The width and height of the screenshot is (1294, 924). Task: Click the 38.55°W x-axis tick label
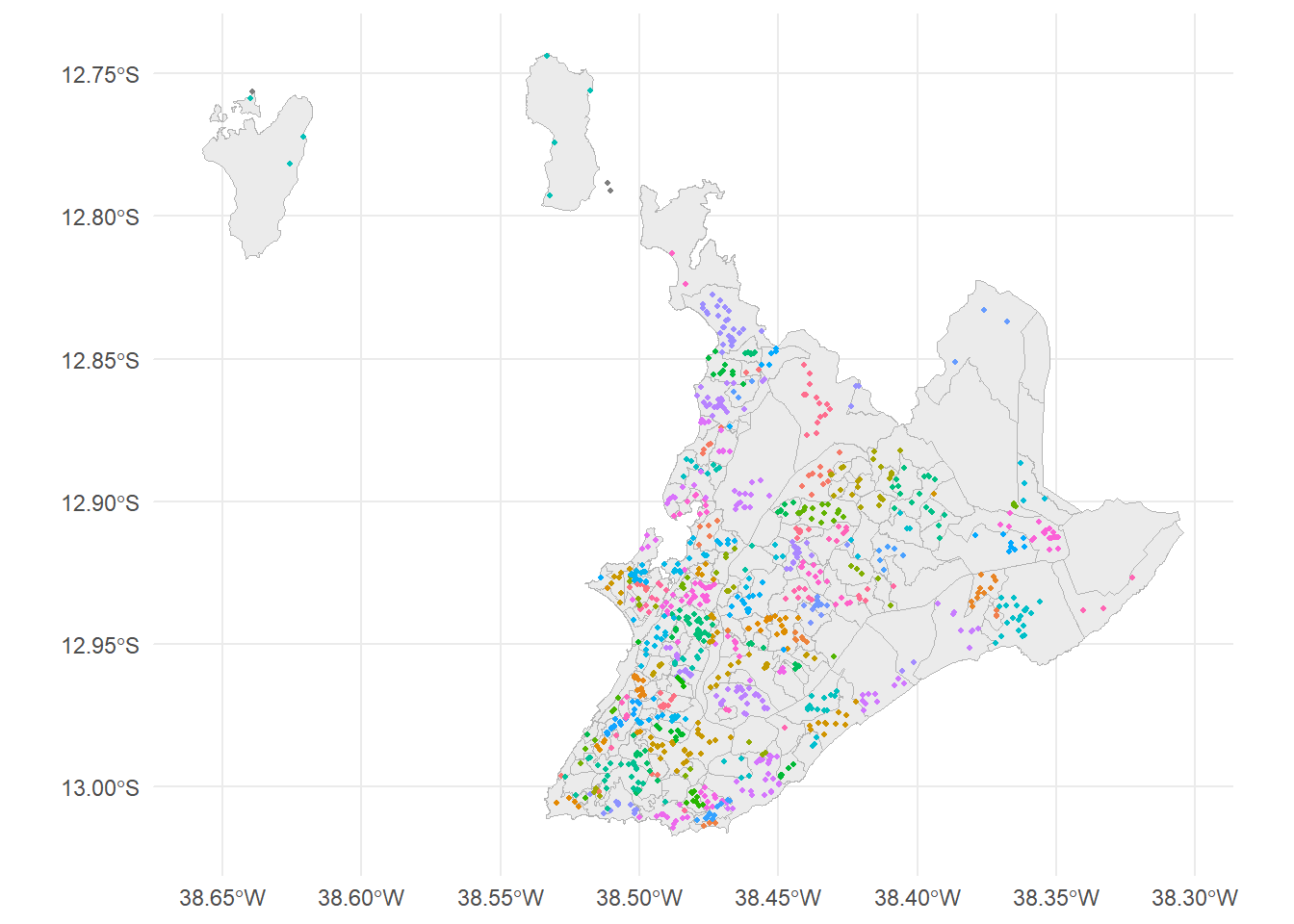501,899
